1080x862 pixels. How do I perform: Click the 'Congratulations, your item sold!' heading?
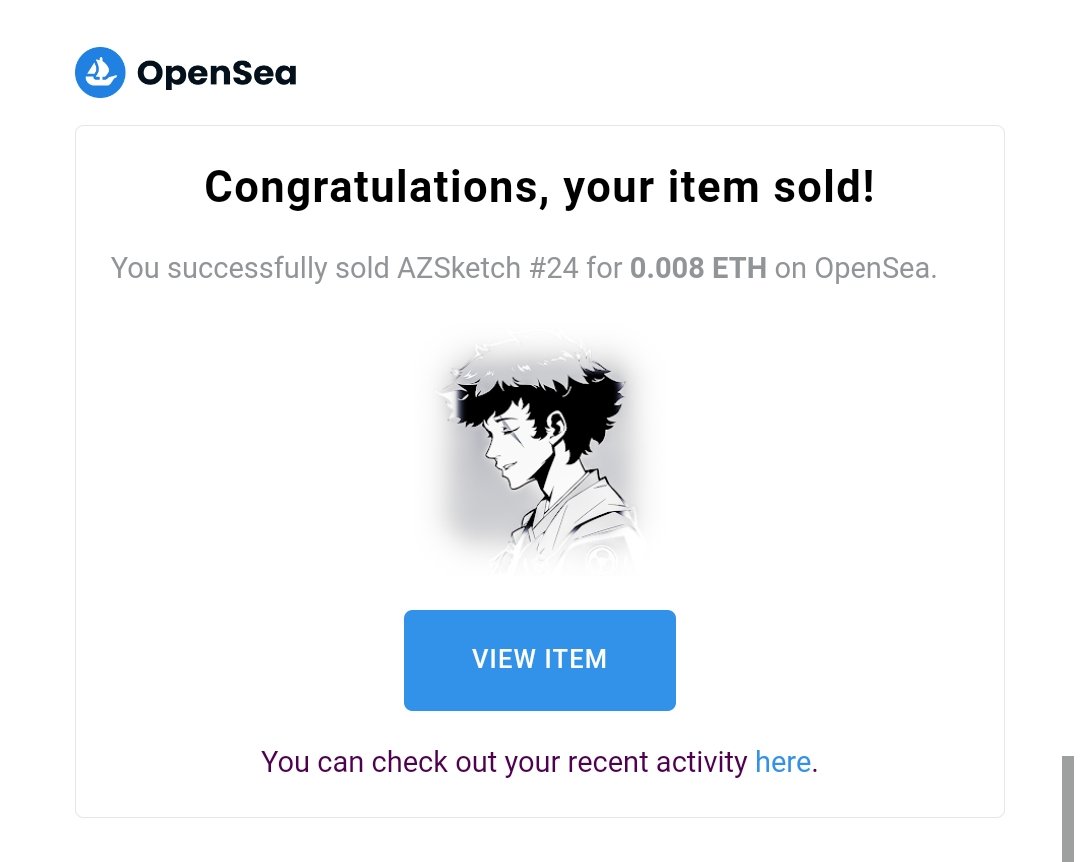coord(539,187)
